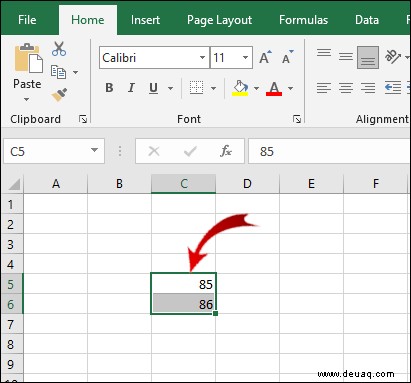Select column A header
411x383 pixels.
tap(56, 184)
